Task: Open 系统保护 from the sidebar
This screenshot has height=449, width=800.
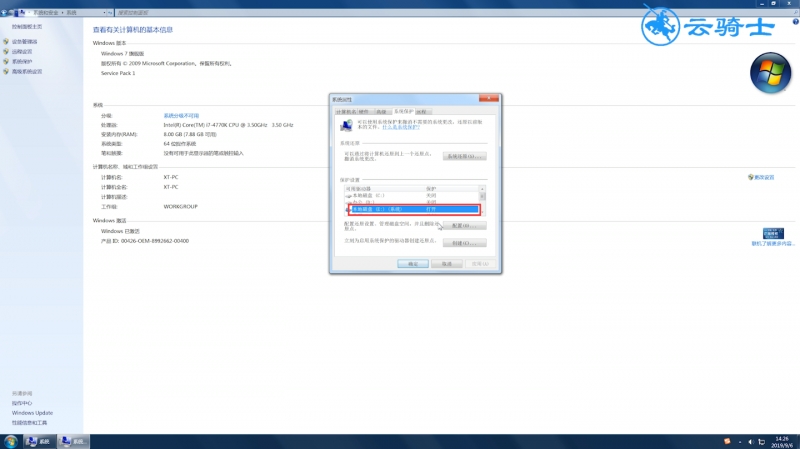Action: coord(22,62)
